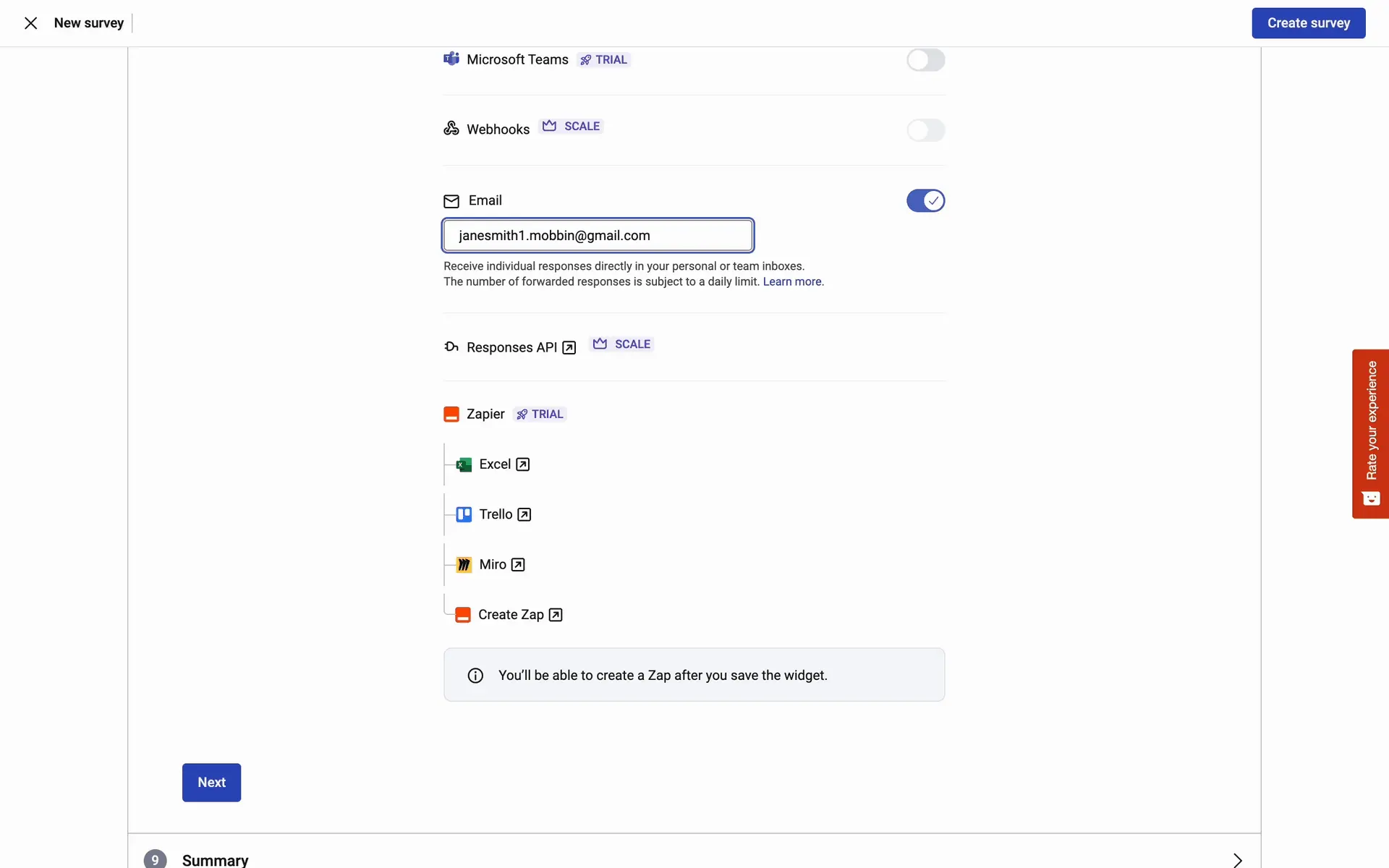Click the Miro icon
This screenshot has width=1389, height=868.
464,565
